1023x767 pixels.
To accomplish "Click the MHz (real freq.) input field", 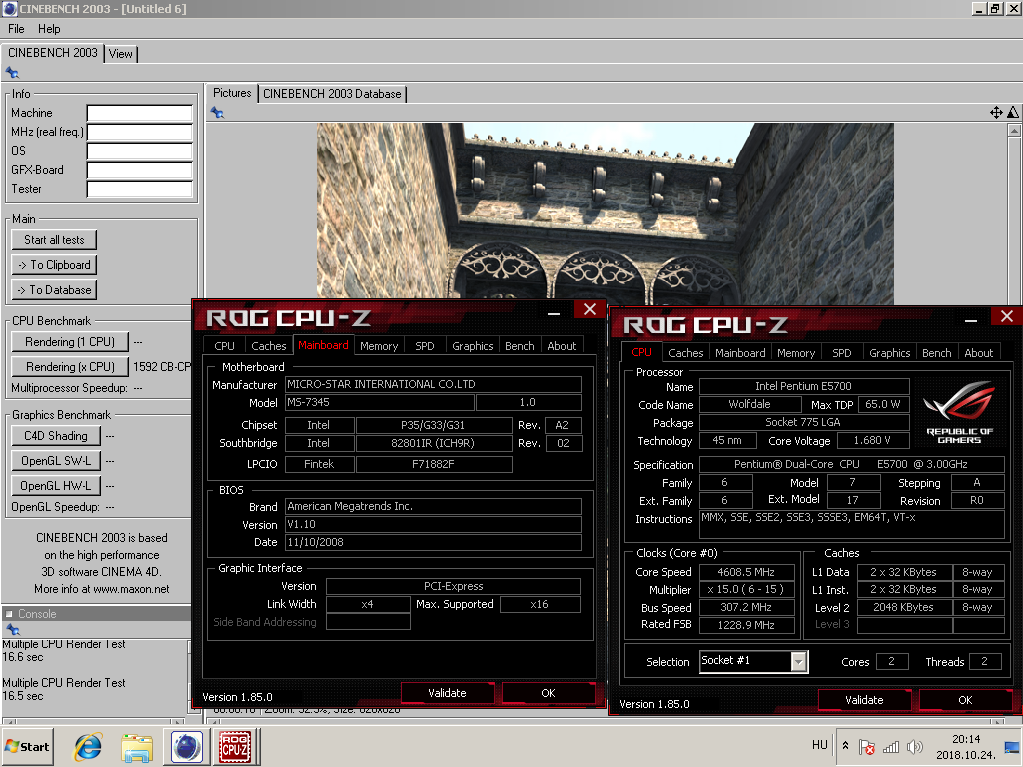I will click(140, 132).
